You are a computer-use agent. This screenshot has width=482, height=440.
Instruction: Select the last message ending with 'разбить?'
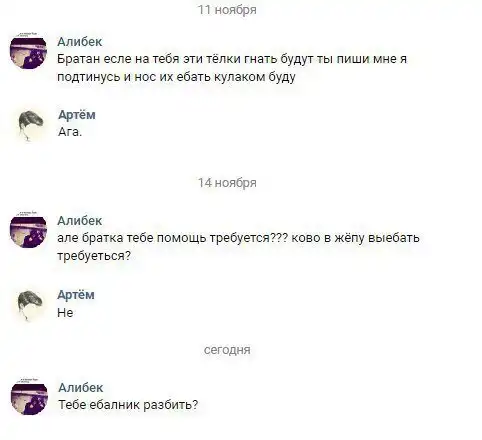tap(128, 405)
